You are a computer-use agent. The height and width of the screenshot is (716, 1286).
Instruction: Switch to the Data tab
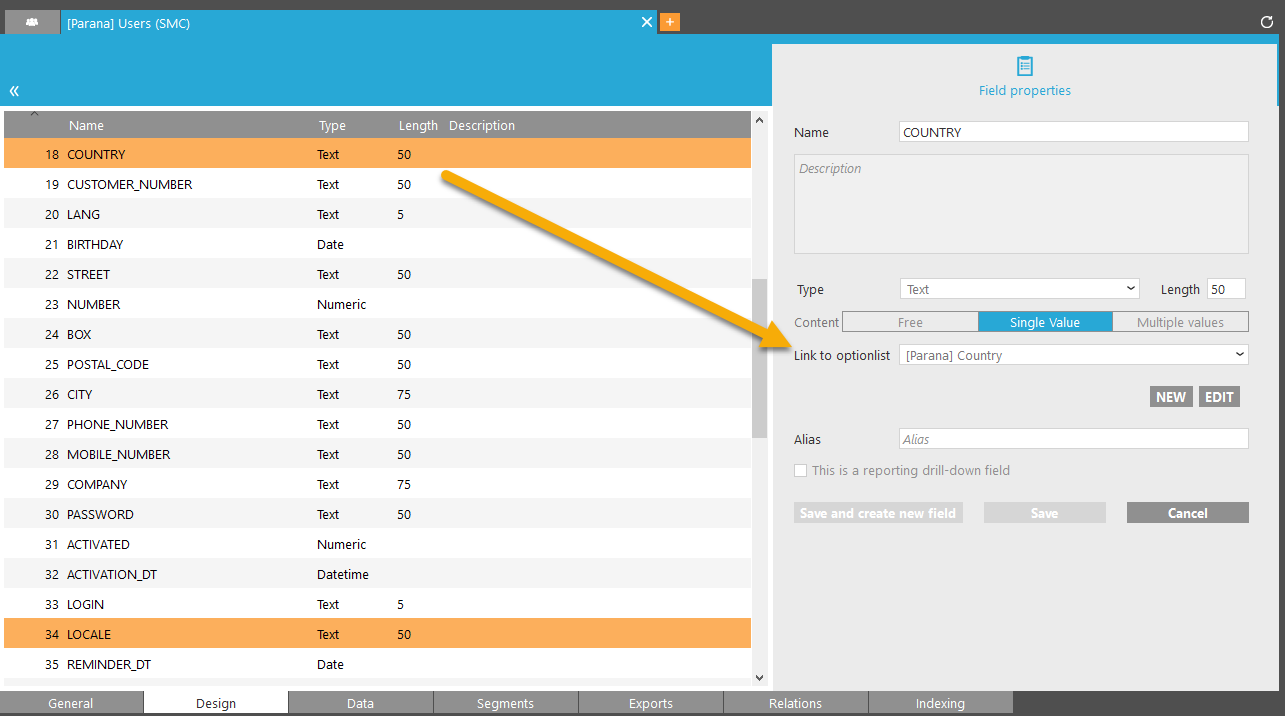coord(360,703)
